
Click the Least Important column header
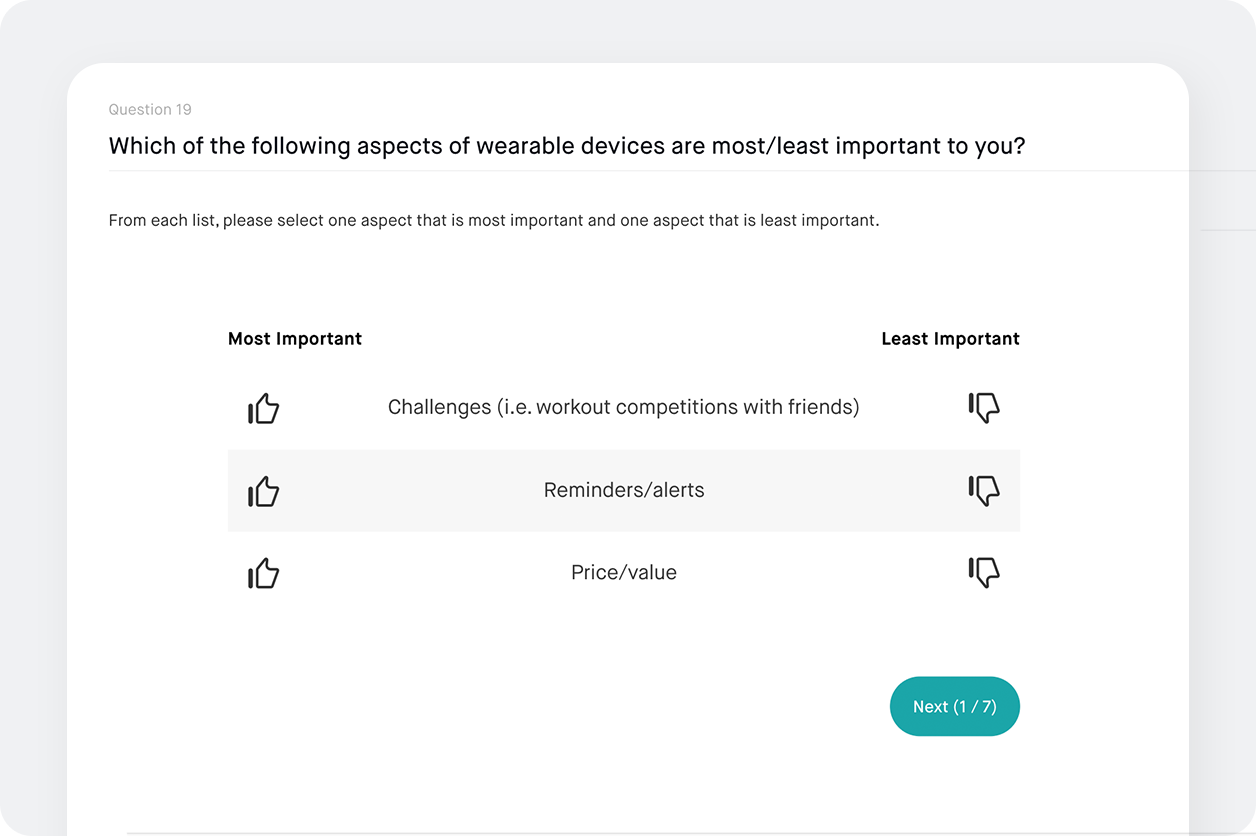pos(950,339)
